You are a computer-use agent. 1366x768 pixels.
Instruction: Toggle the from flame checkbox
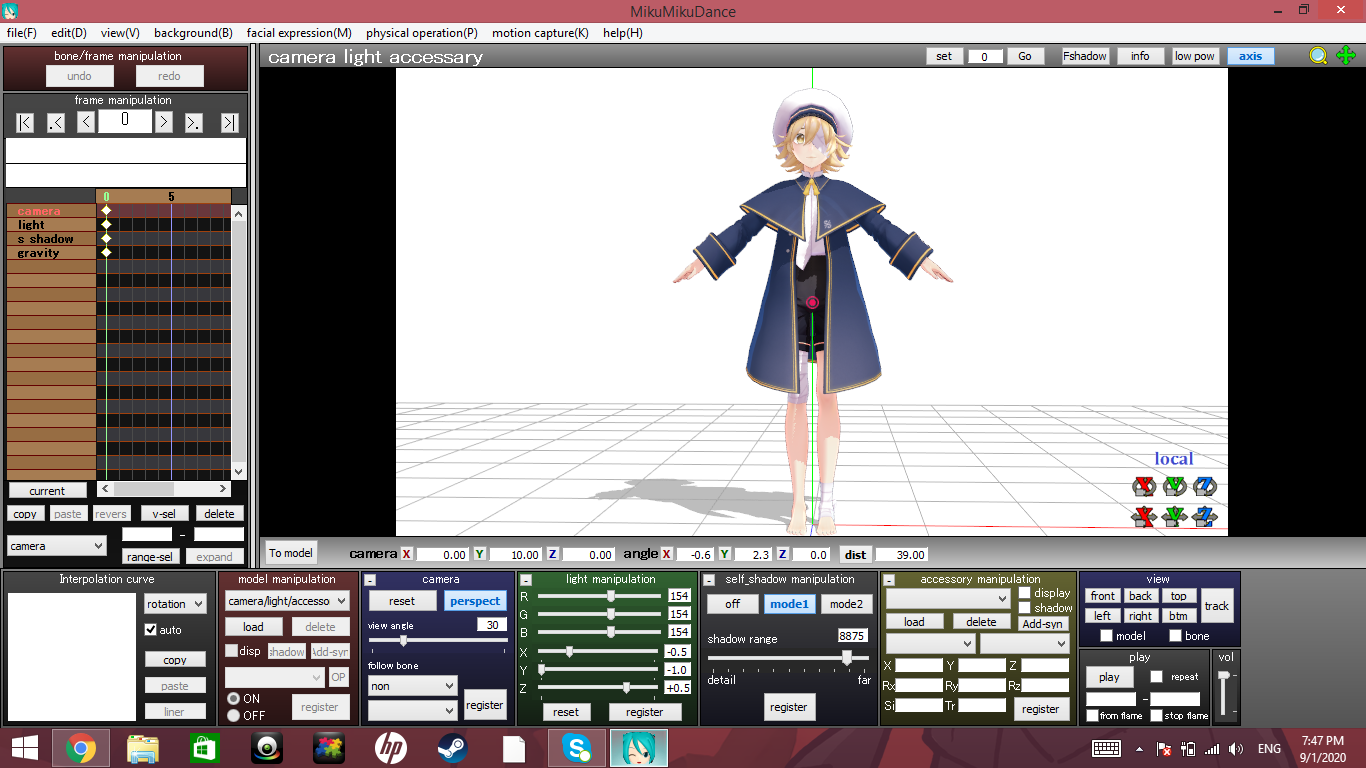tap(1092, 716)
